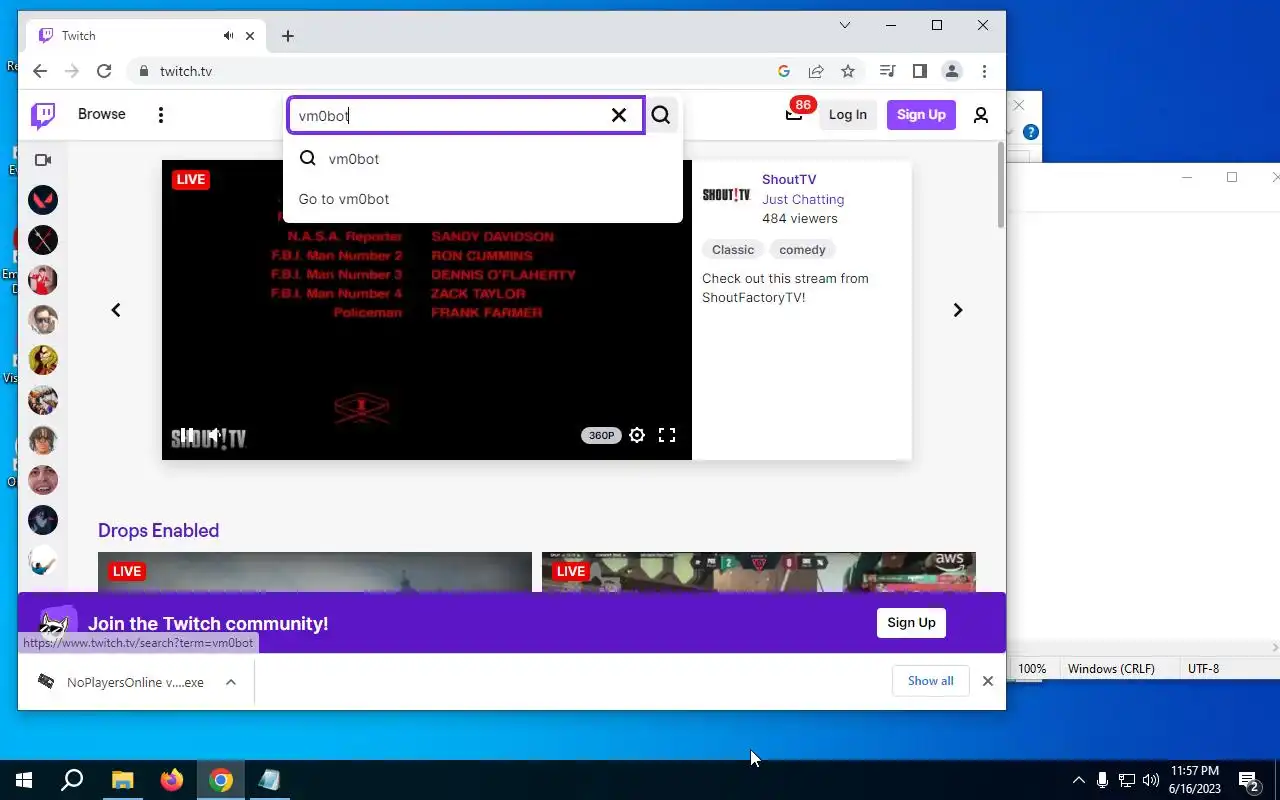
Task: Click Show all downloads
Action: (x=931, y=681)
